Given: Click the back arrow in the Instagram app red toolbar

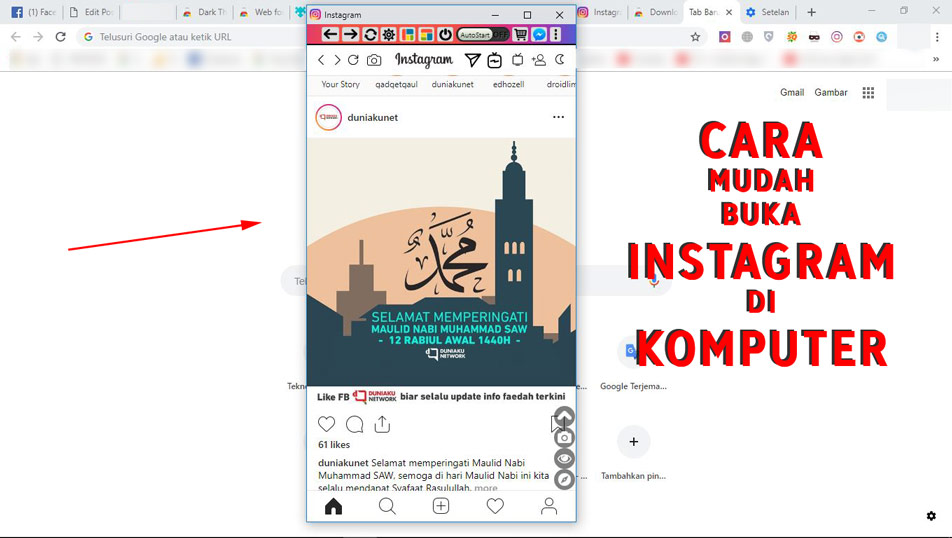Looking at the screenshot, I should click(x=330, y=35).
